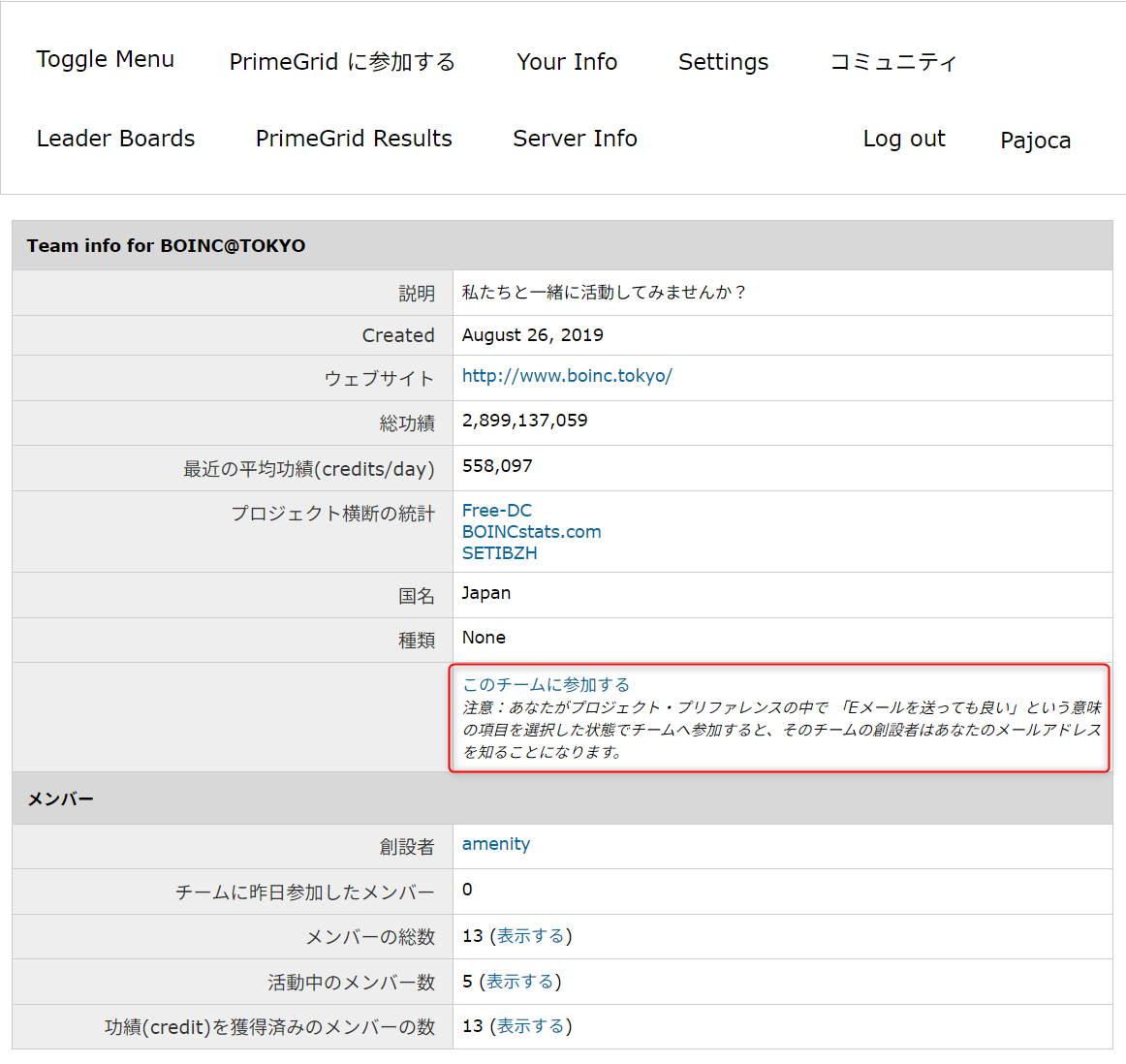Log out of the account
The height and width of the screenshot is (1064, 1126).
click(x=903, y=138)
